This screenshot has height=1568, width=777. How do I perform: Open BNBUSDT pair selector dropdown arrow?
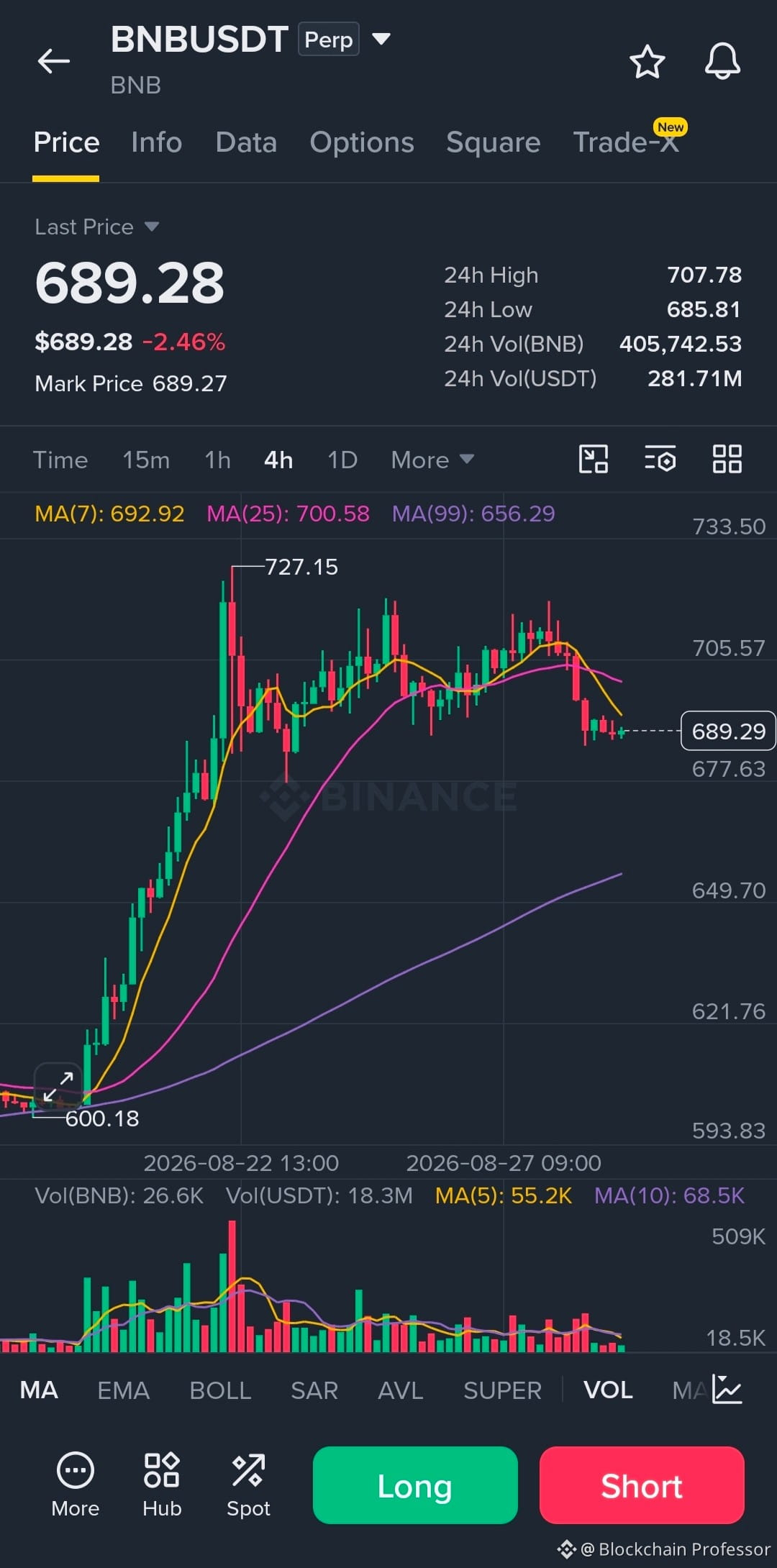[x=381, y=39]
